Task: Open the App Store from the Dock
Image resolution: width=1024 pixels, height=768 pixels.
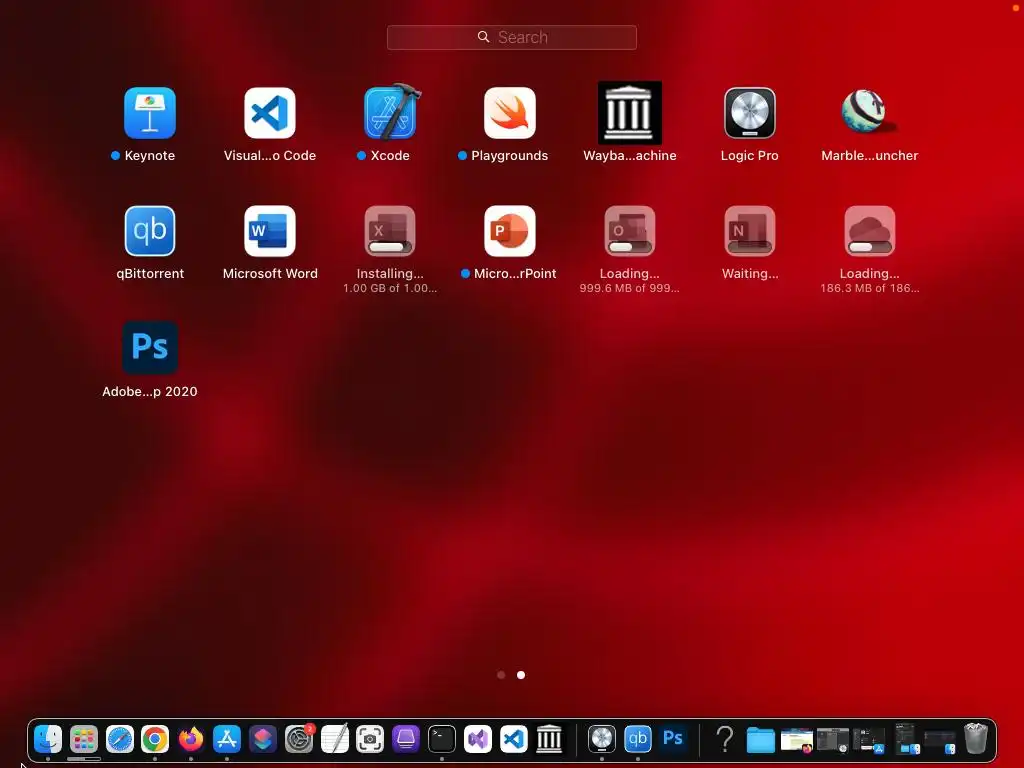Action: pyautogui.click(x=227, y=739)
